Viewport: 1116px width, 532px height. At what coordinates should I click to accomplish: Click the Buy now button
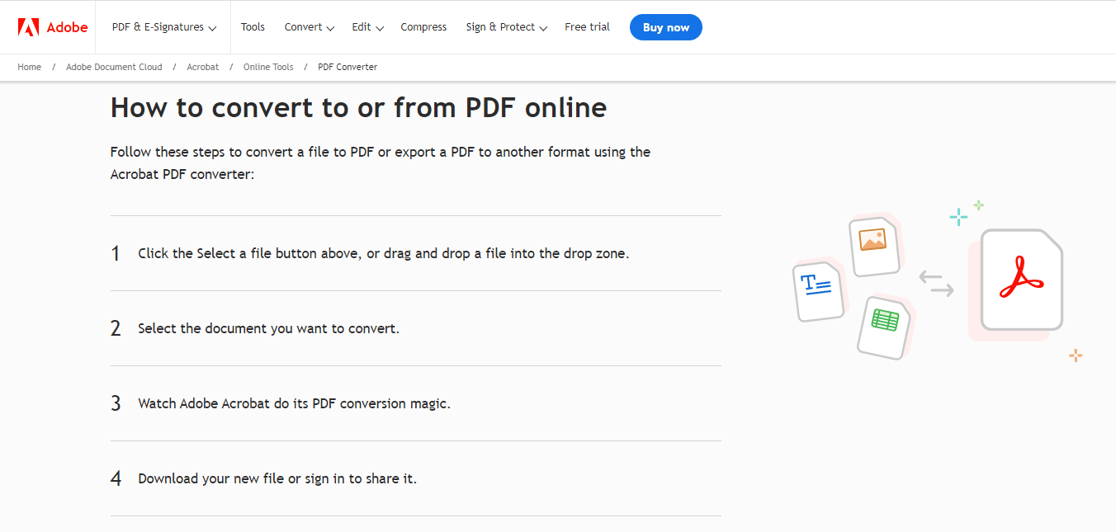pyautogui.click(x=666, y=27)
